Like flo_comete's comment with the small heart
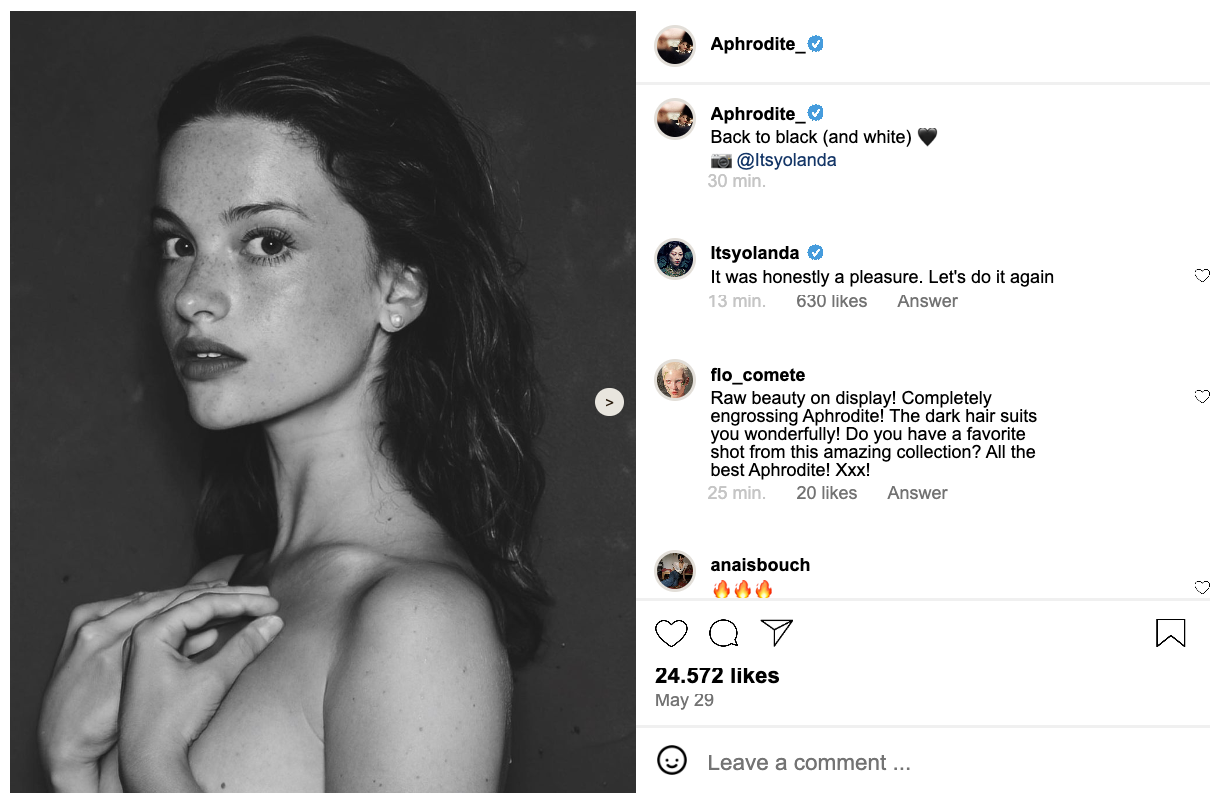The image size is (1226, 802). [x=1202, y=397]
